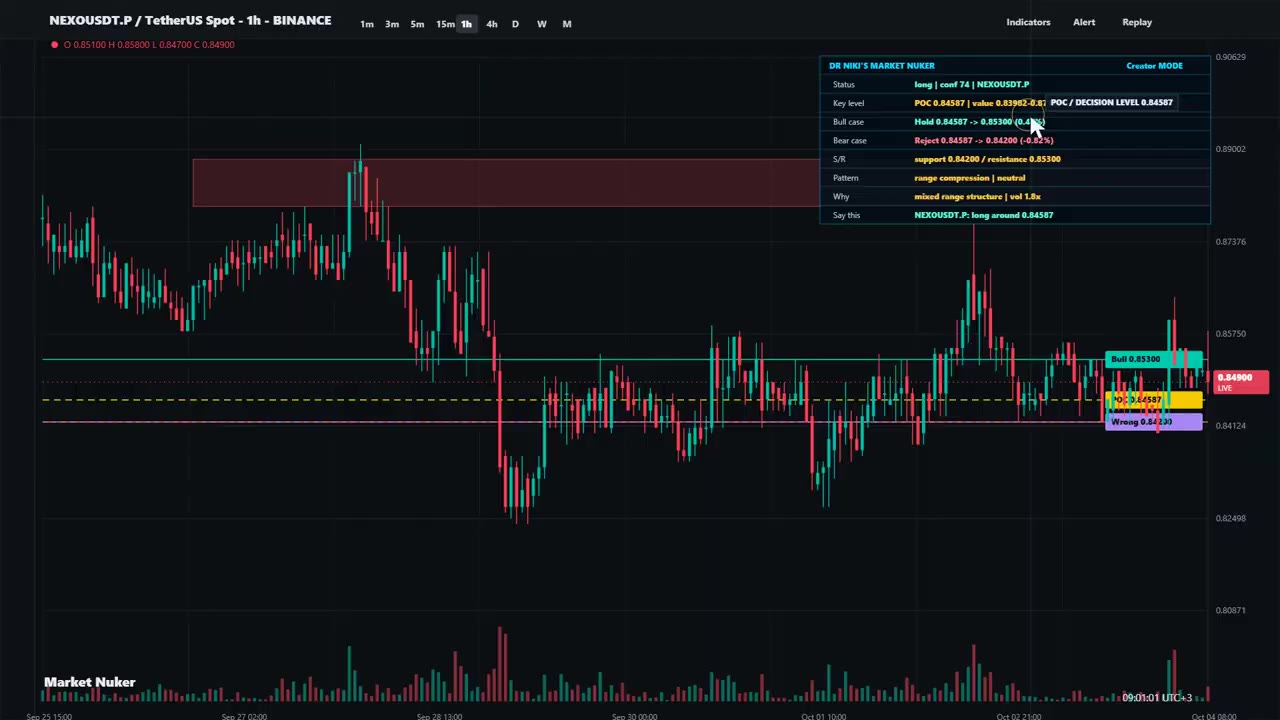Click the purple Wrong 0.84200 level label
1280x720 pixels.
pos(1154,422)
